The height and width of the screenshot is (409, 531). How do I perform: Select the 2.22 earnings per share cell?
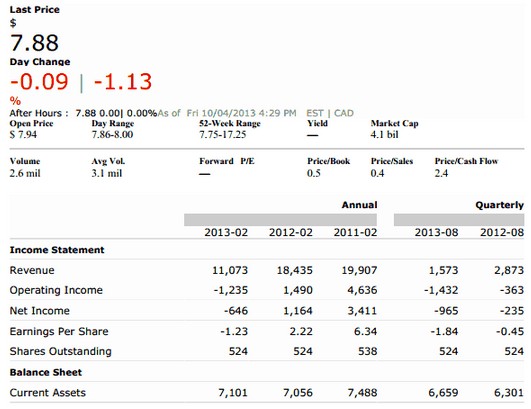tap(301, 331)
